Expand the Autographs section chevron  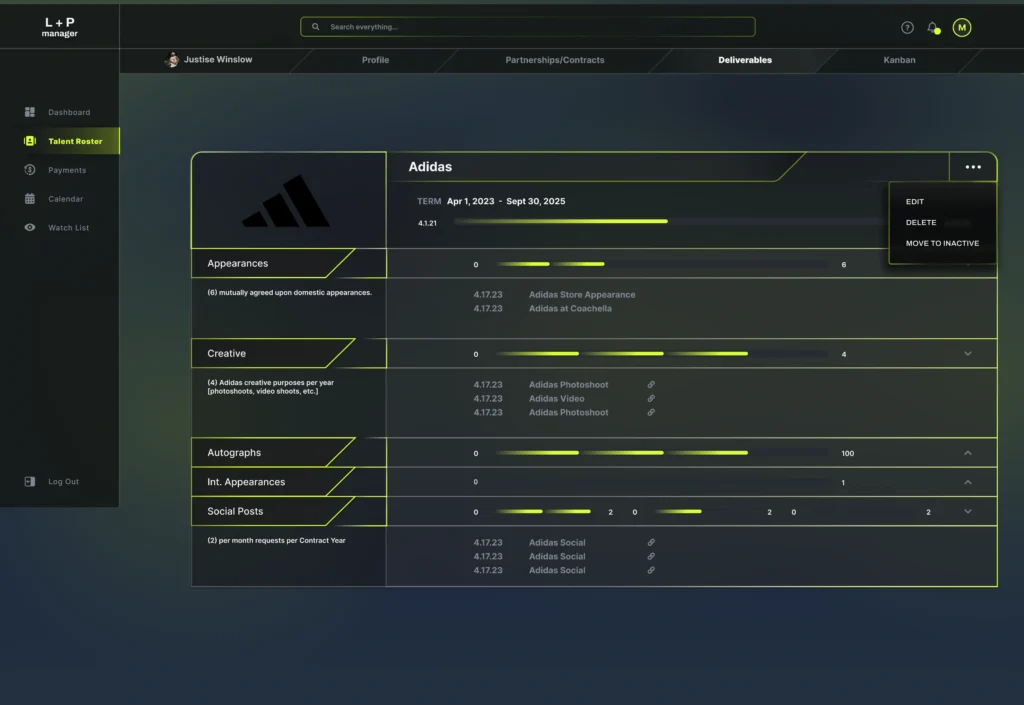(x=968, y=453)
